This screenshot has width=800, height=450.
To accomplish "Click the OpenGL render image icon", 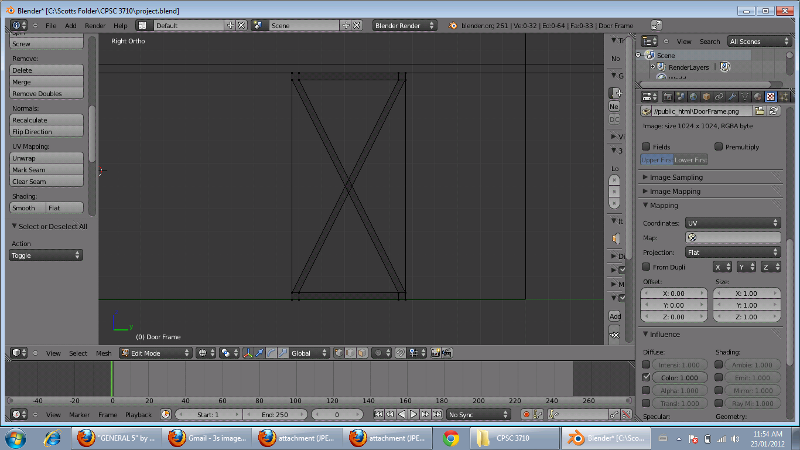I will [435, 353].
